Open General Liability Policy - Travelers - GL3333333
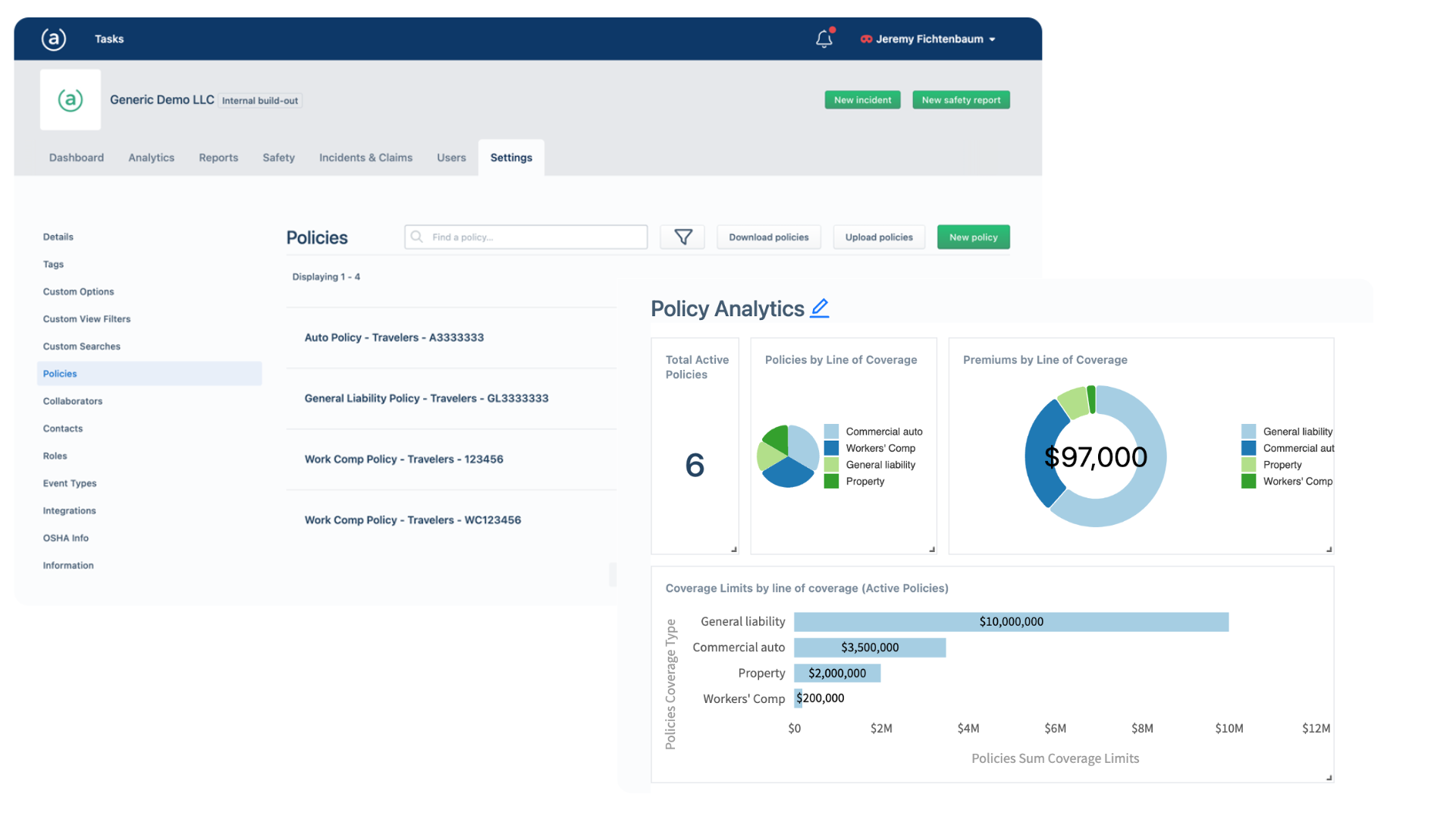The image size is (1456, 819). 426,398
